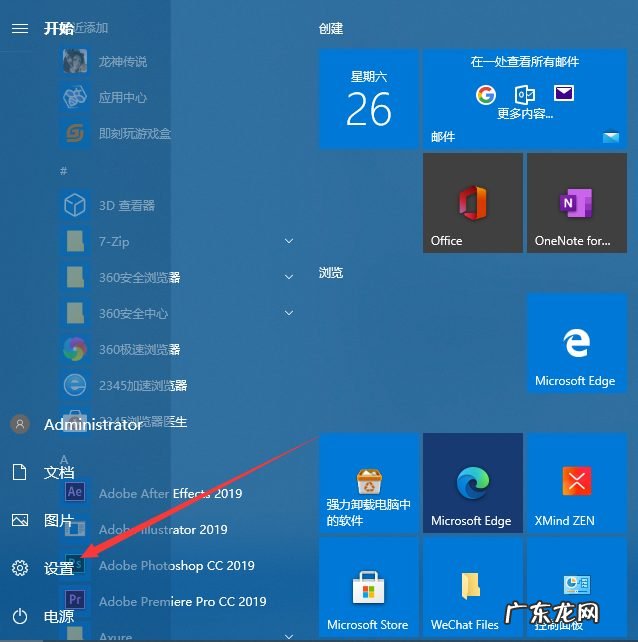Click the hamburger menu icon beside 开始
Image resolution: width=638 pixels, height=642 pixels.
[20, 28]
